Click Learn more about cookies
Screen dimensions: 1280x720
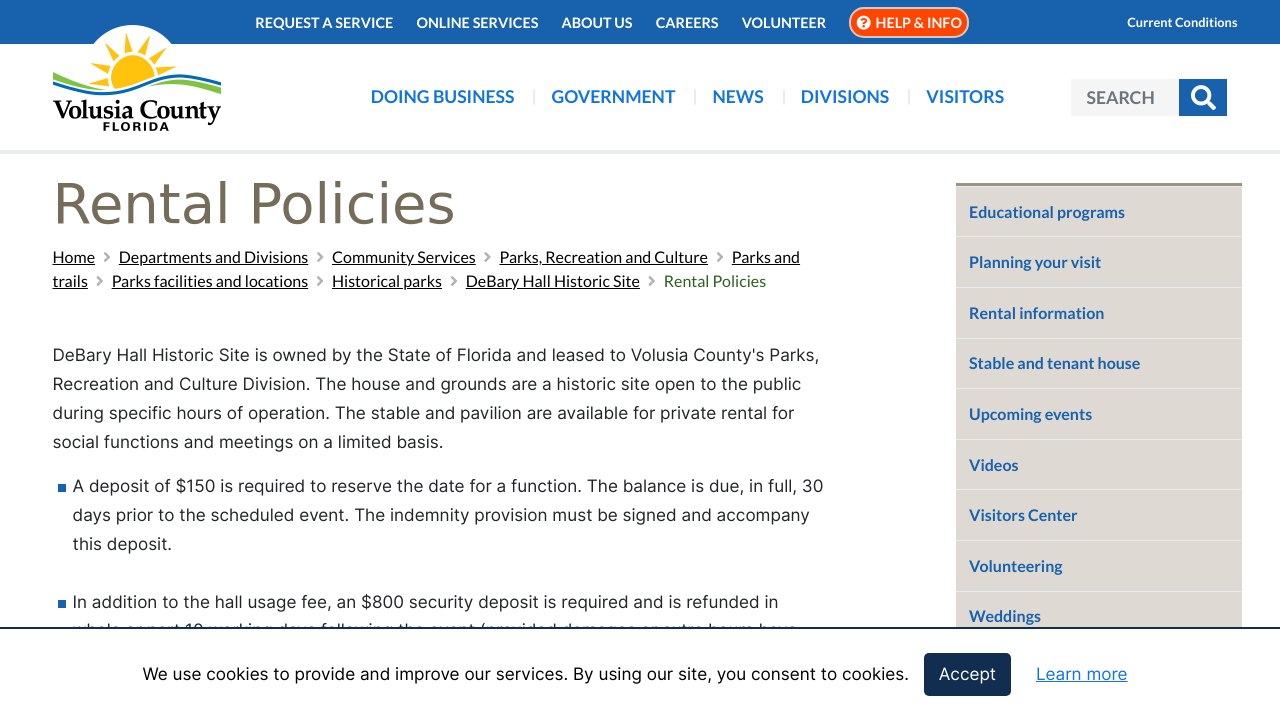(x=1081, y=674)
